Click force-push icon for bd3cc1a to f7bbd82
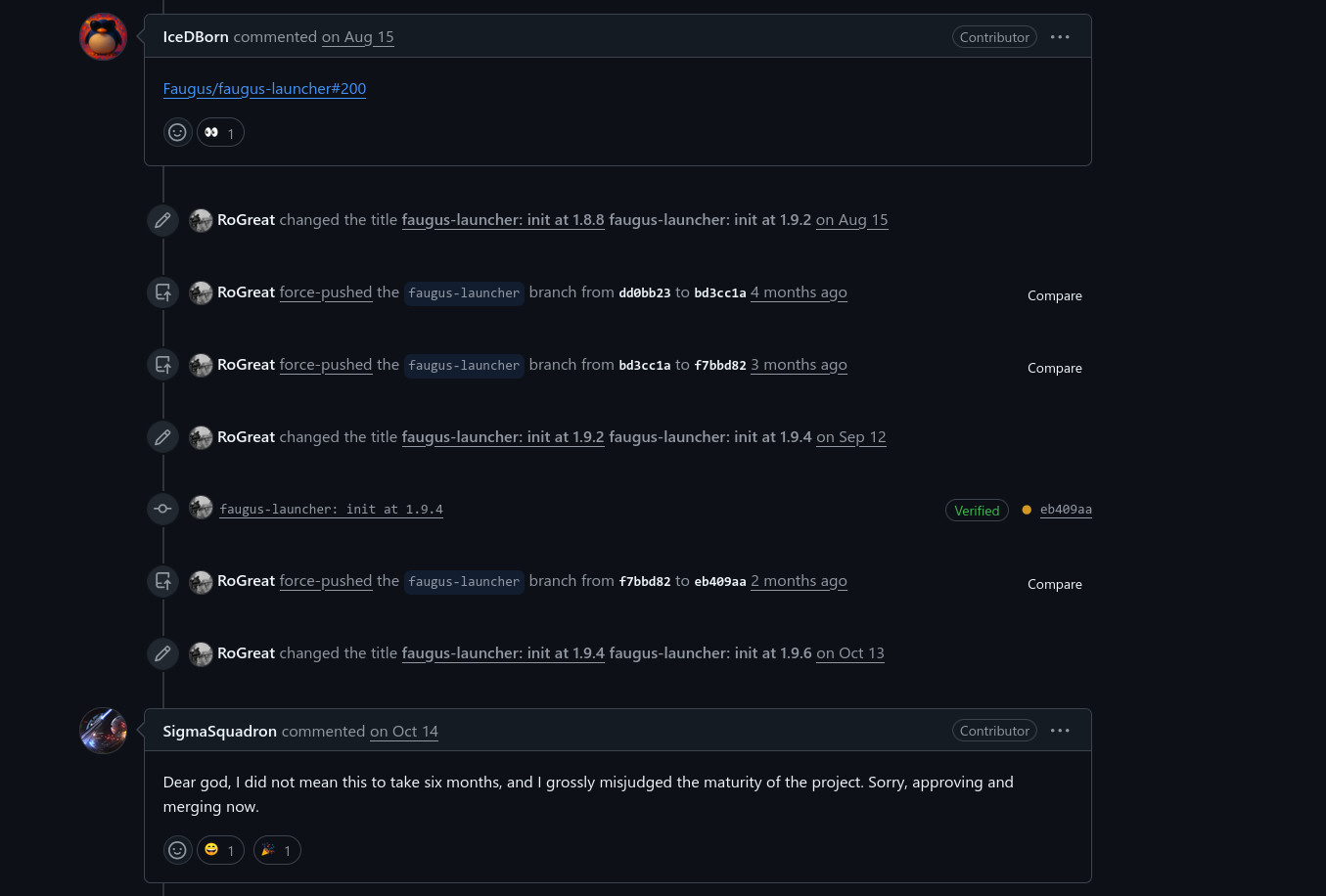This screenshot has height=896, width=1326. click(163, 365)
